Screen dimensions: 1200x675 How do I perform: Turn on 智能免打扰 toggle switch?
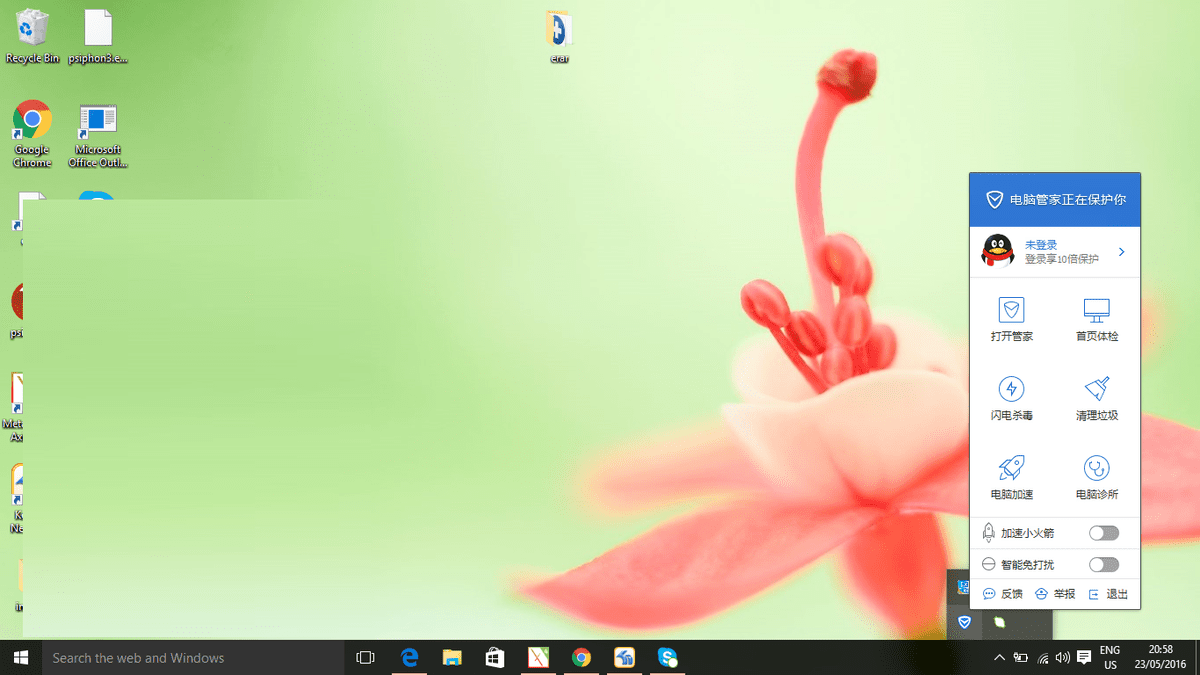(x=1103, y=565)
